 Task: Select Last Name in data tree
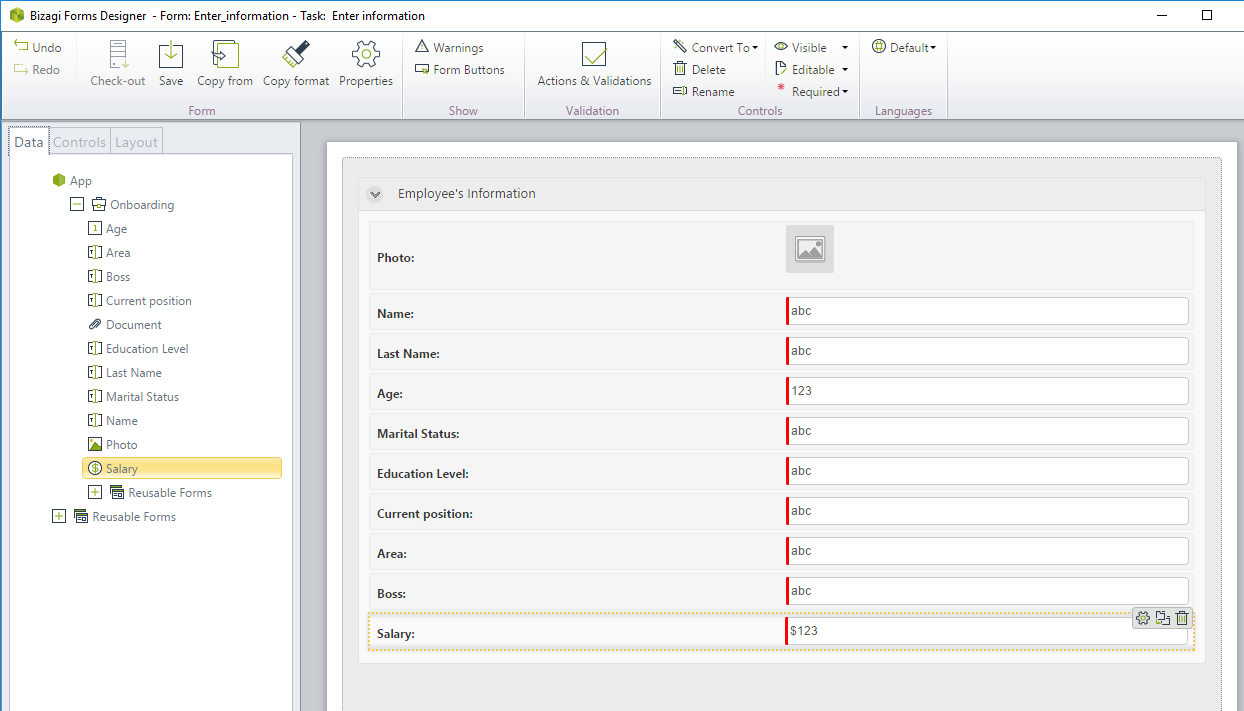point(125,373)
